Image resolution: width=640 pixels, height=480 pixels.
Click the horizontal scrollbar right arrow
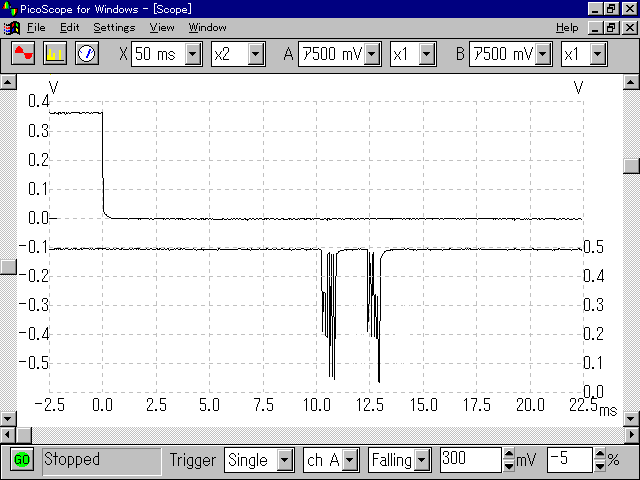(632, 435)
